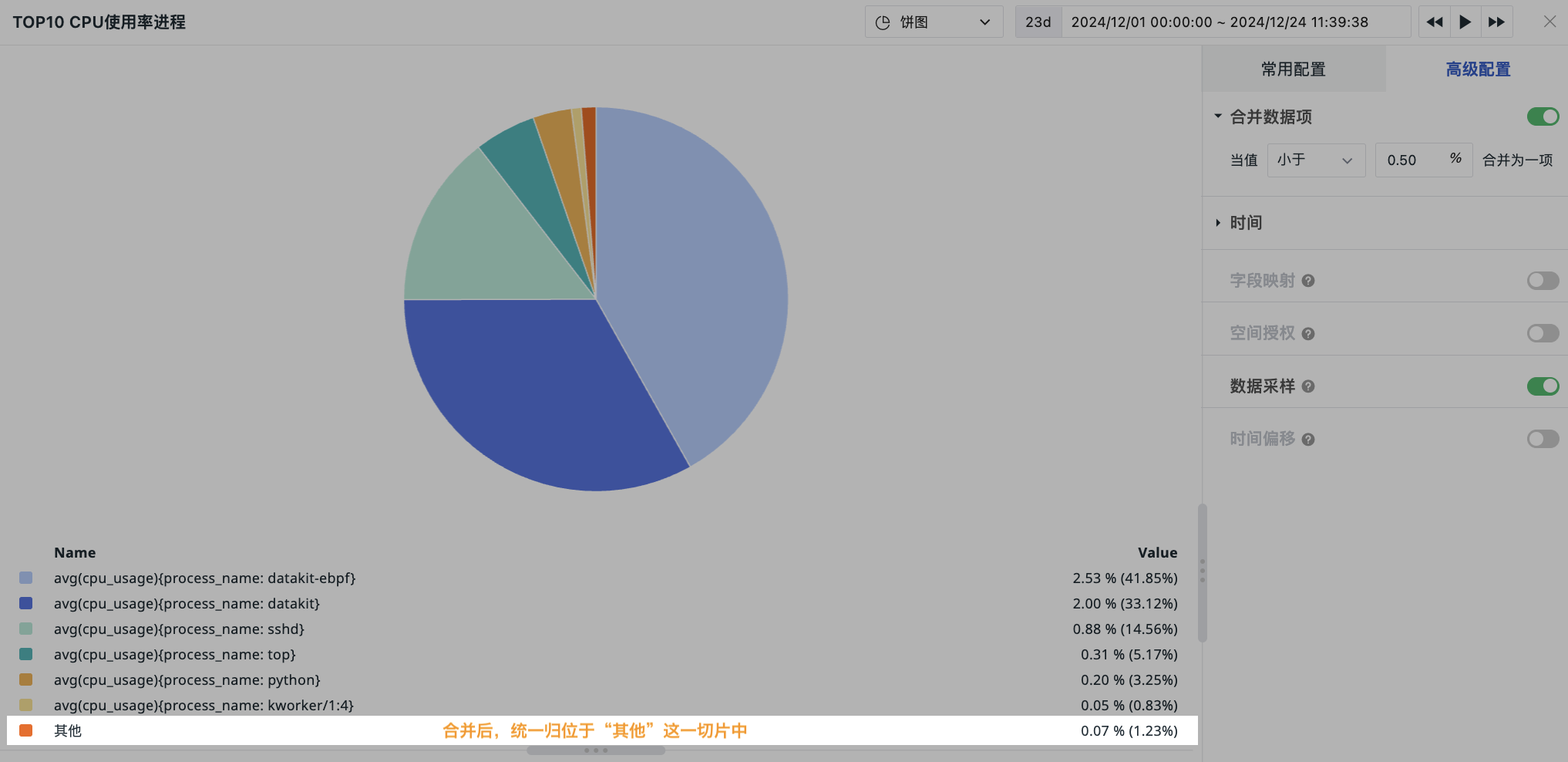This screenshot has width=1568, height=762.
Task: Open the 小于 comparison dropdown
Action: coord(1315,160)
